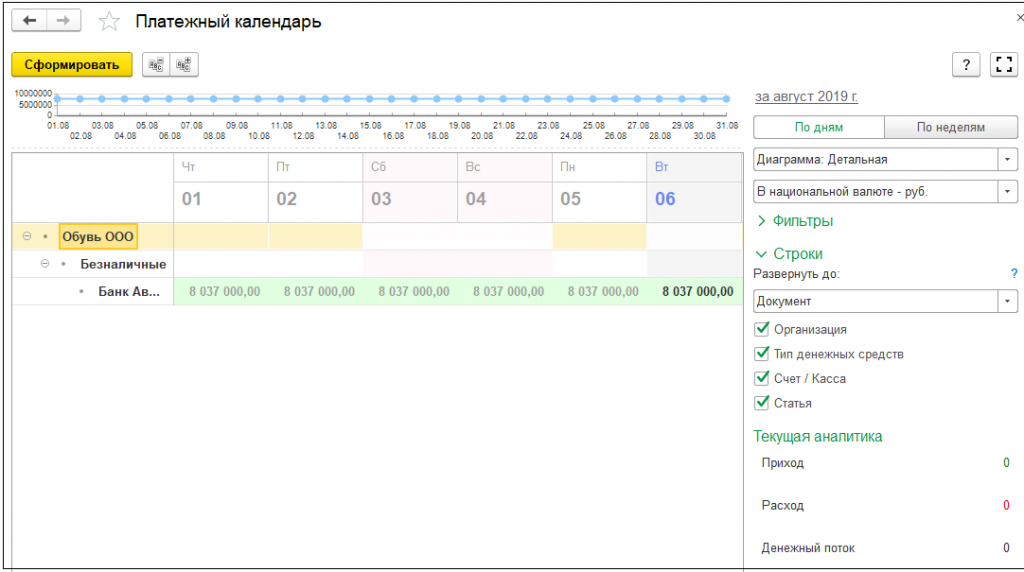The width and height of the screenshot is (1024, 572).
Task: Open the period link за август 2019 г.
Action: (806, 97)
